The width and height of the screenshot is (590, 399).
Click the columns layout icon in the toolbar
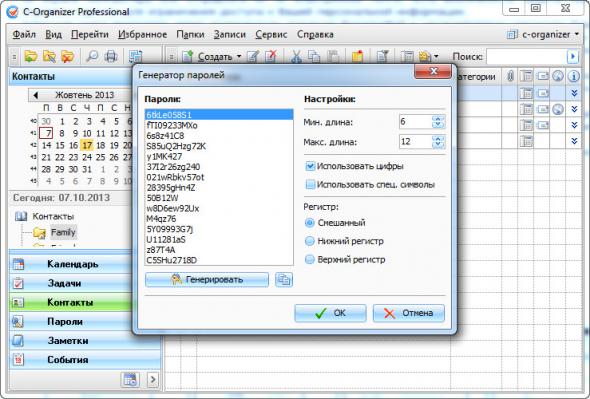[407, 57]
